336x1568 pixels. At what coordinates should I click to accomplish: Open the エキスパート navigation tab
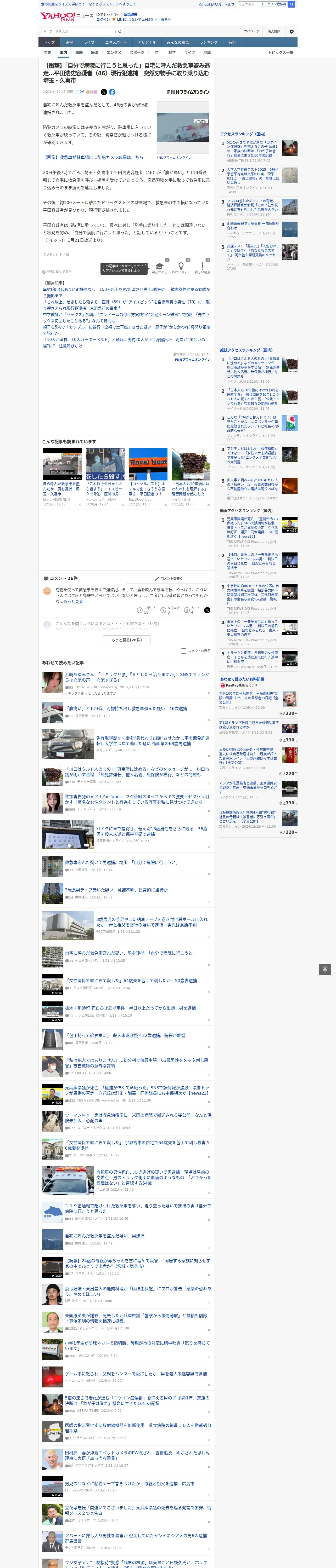point(116,42)
